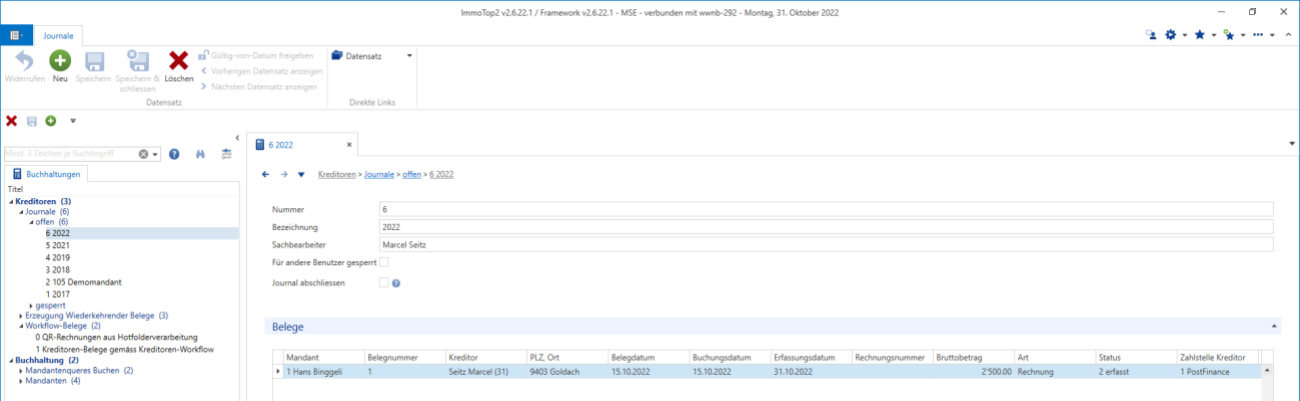This screenshot has width=1300, height=401.
Task: Click the search help question-mark icon
Action: (x=174, y=154)
